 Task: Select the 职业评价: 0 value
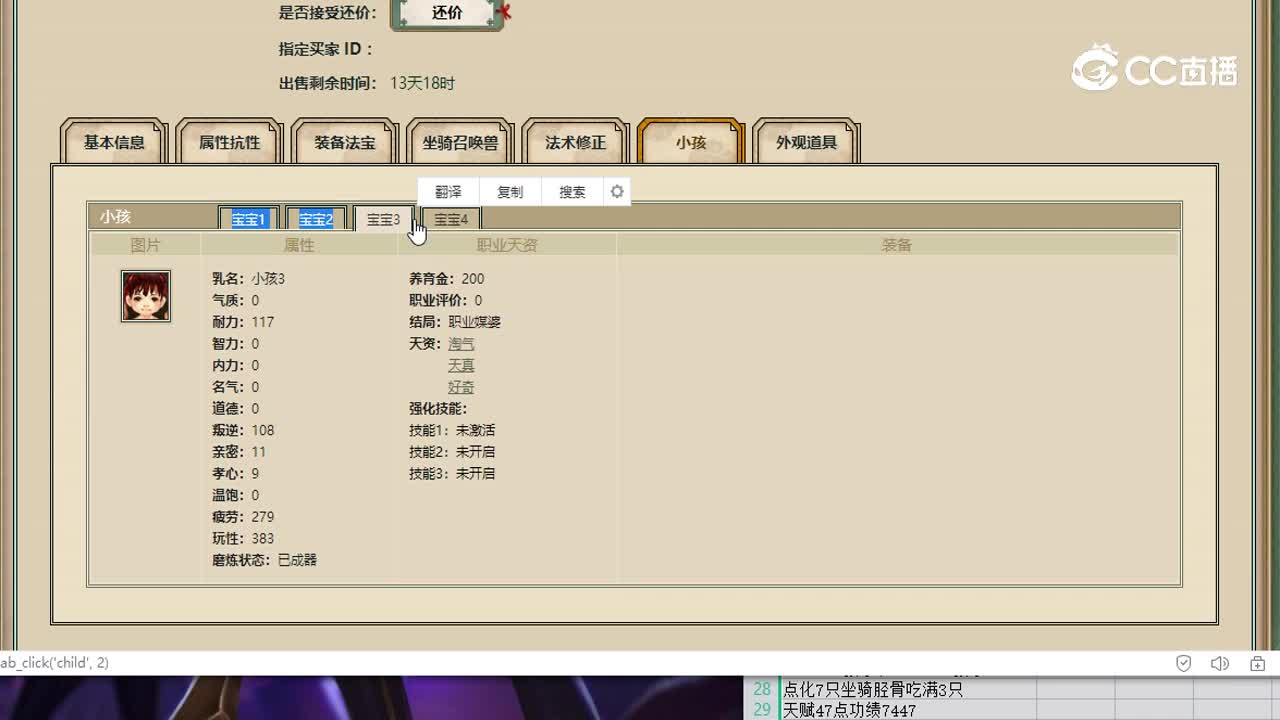(x=446, y=301)
